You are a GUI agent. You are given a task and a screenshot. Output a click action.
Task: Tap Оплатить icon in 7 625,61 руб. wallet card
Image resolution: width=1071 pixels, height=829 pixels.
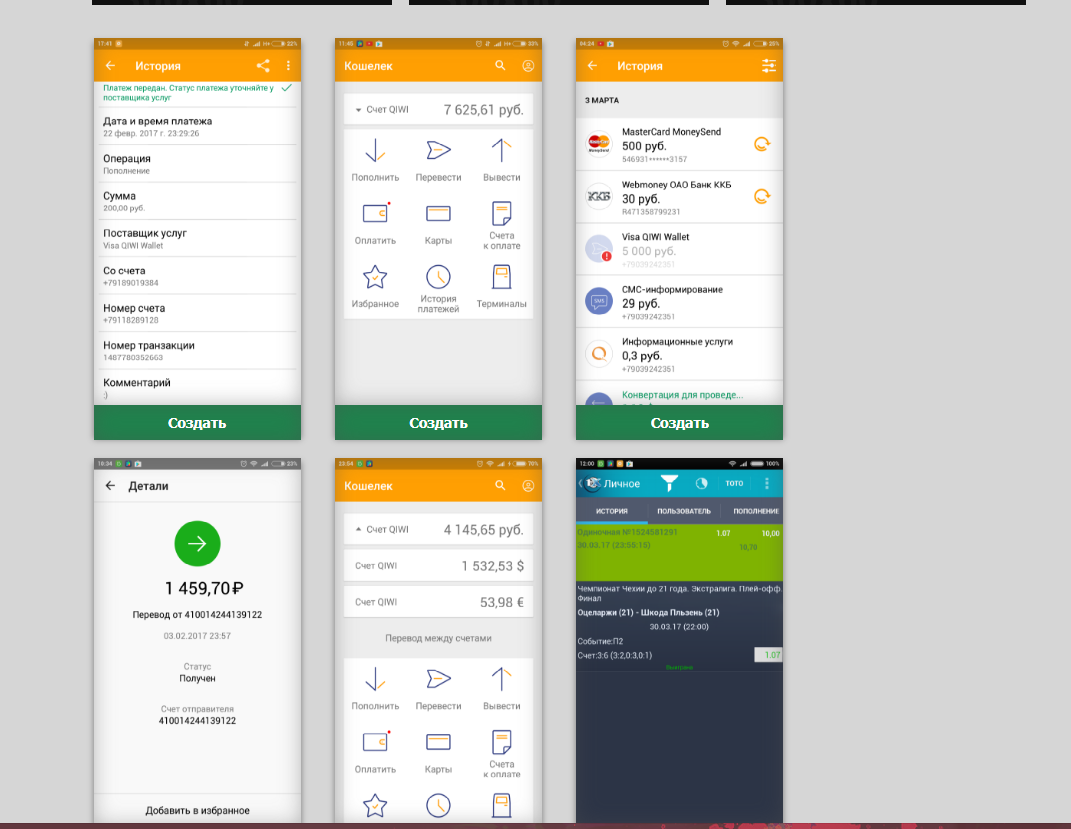point(375,213)
